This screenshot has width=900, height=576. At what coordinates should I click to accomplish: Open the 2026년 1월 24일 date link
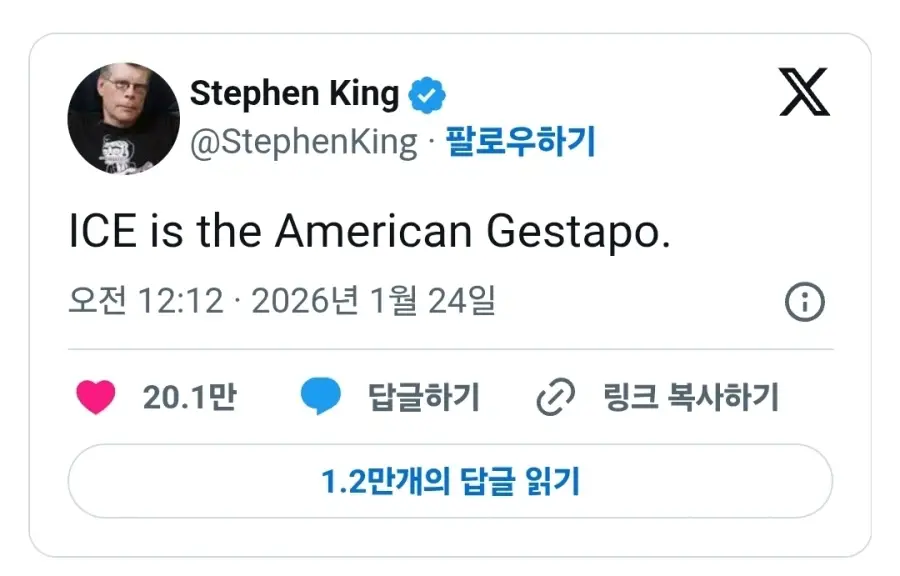pyautogui.click(x=373, y=301)
